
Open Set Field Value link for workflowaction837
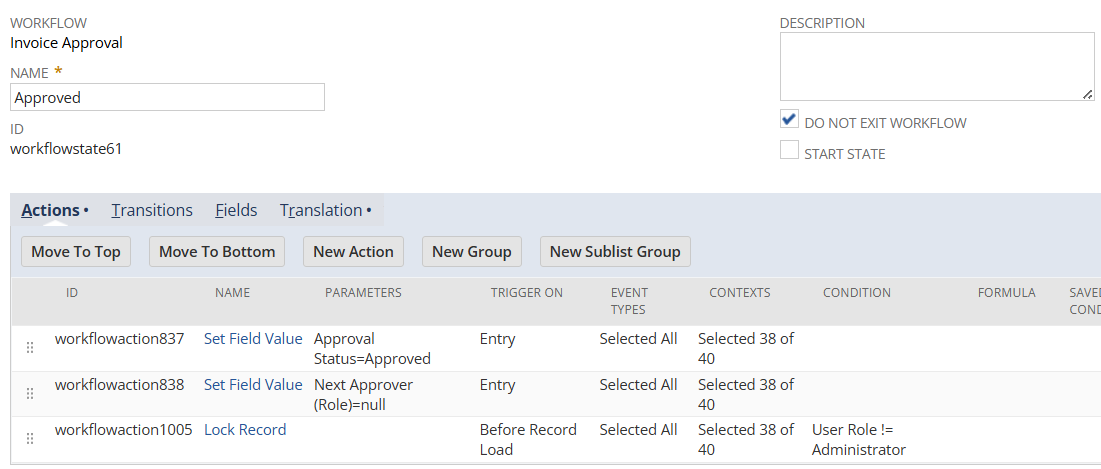253,339
